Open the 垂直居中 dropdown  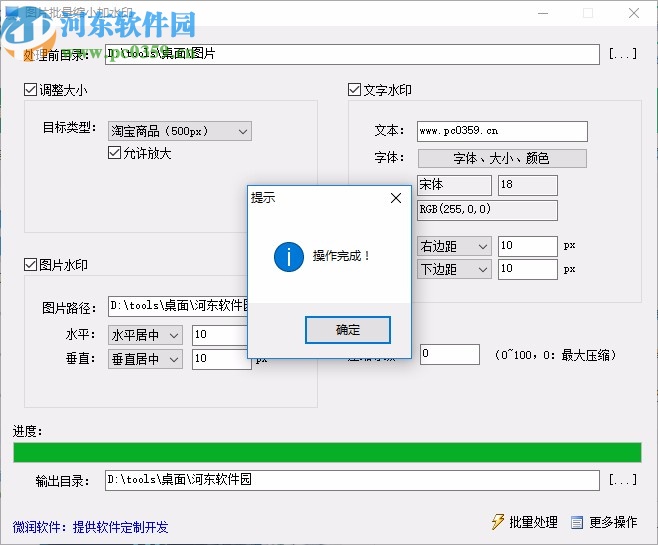(145, 359)
